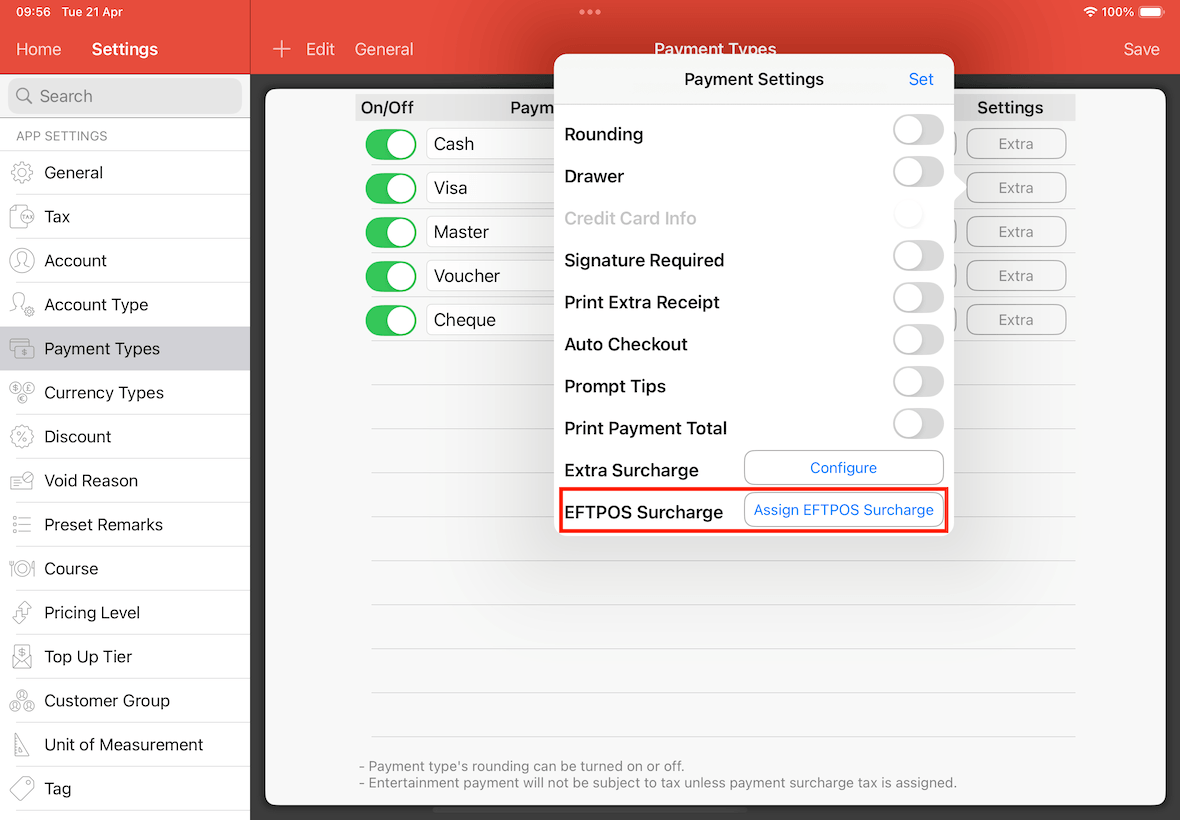Screen dimensions: 1180x820
Task: Click the Cash payment name field
Action: coord(490,144)
